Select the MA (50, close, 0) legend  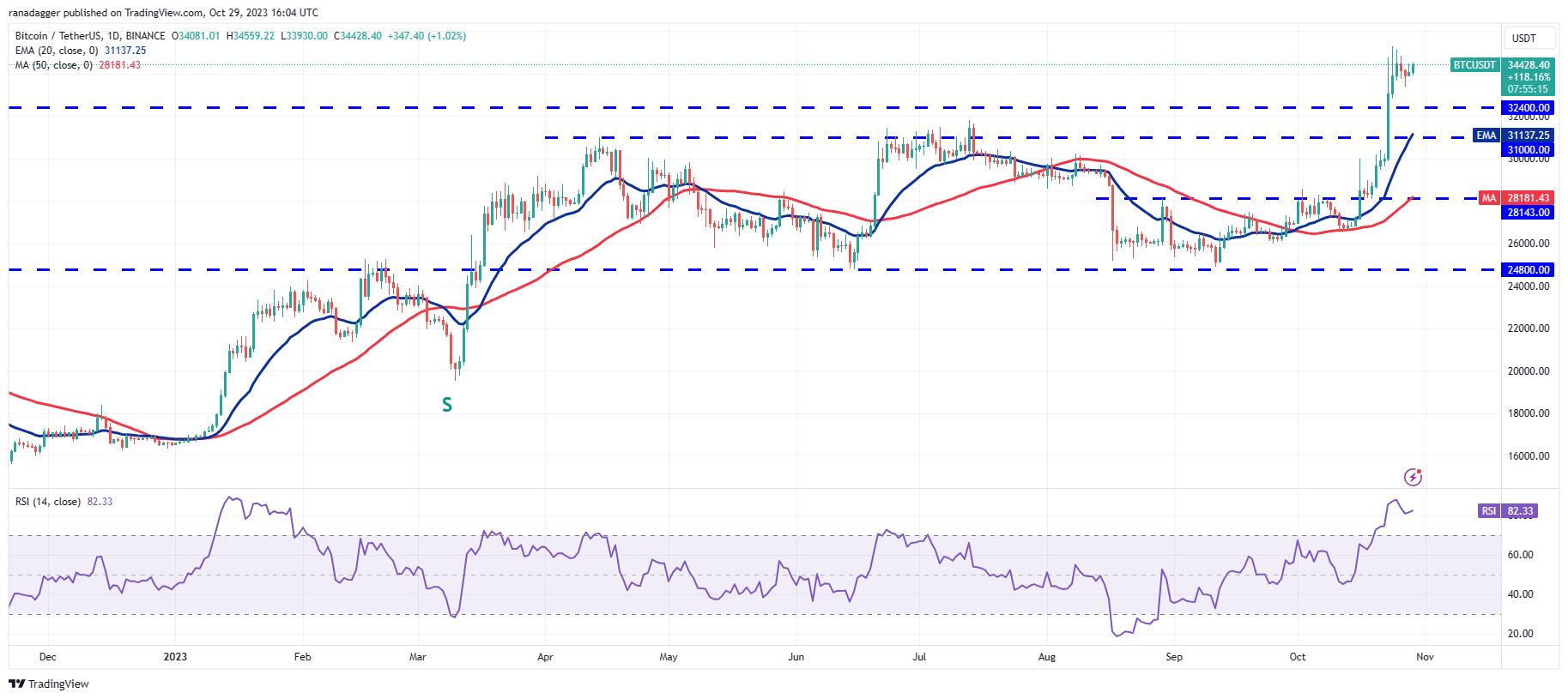pos(54,65)
